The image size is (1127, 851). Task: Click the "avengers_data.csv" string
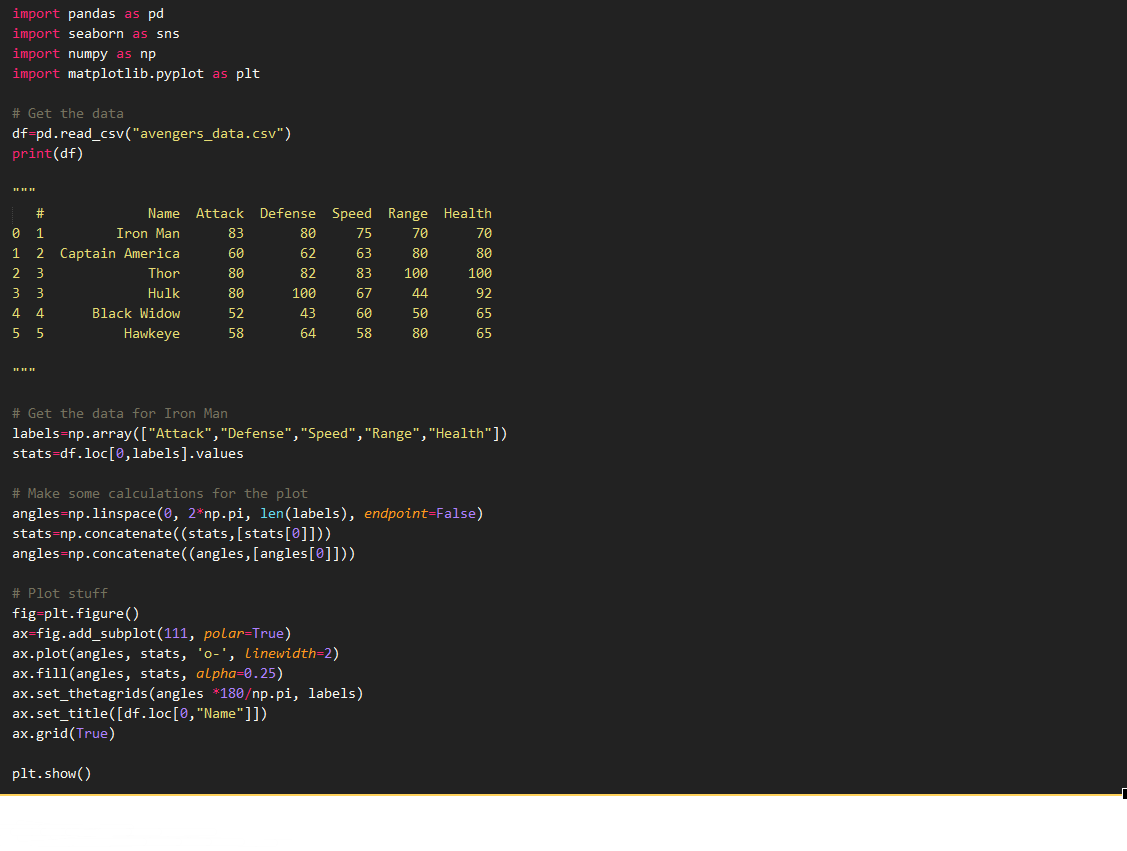[208, 134]
